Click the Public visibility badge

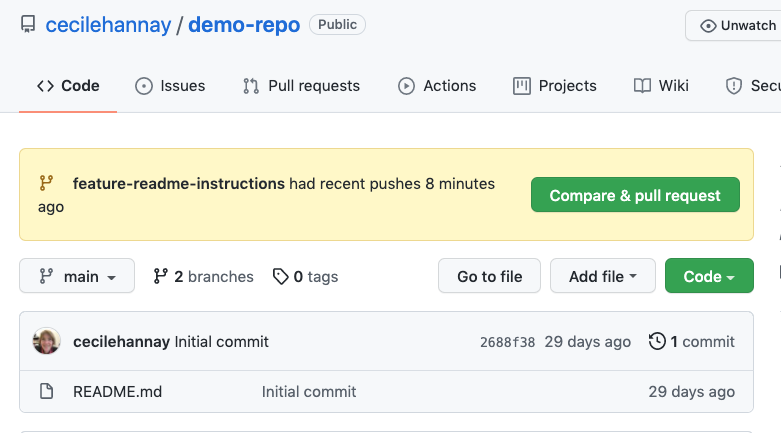coord(337,24)
